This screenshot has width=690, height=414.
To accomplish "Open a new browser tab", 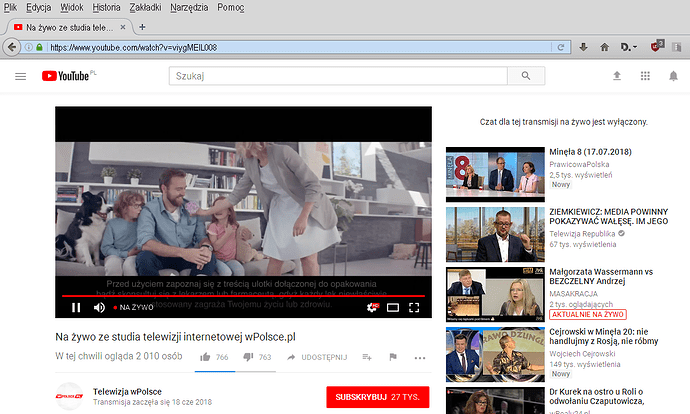I will [x=142, y=27].
